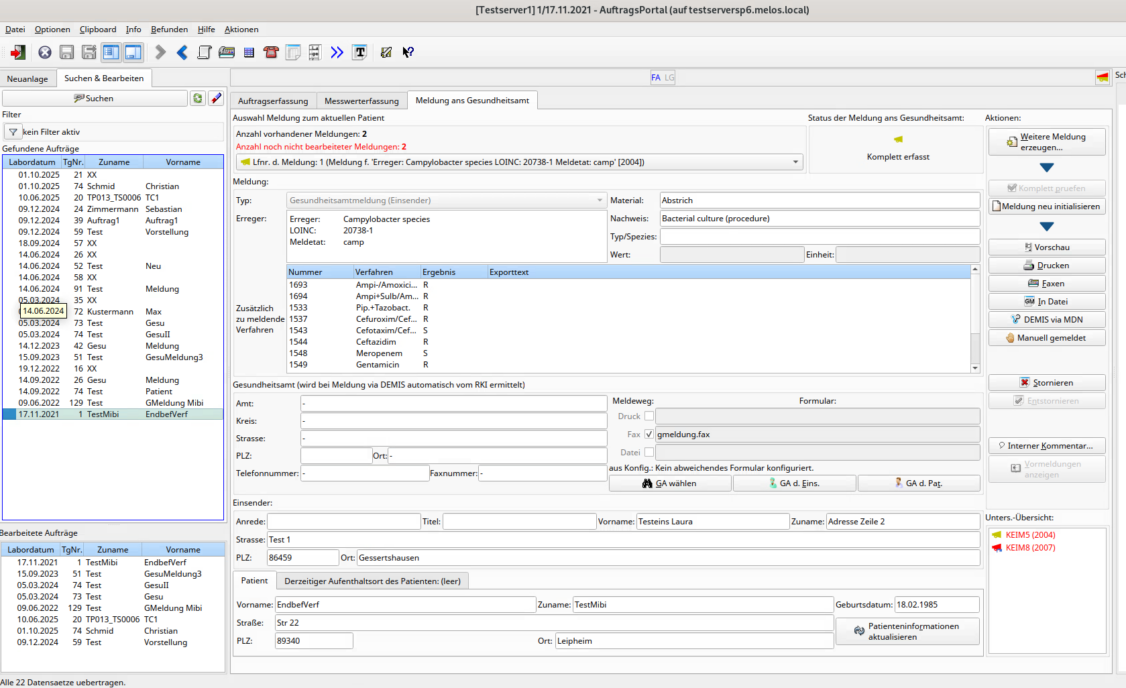The width and height of the screenshot is (1126, 688).
Task: Click the blue back arrow toolbar icon
Action: 182,52
